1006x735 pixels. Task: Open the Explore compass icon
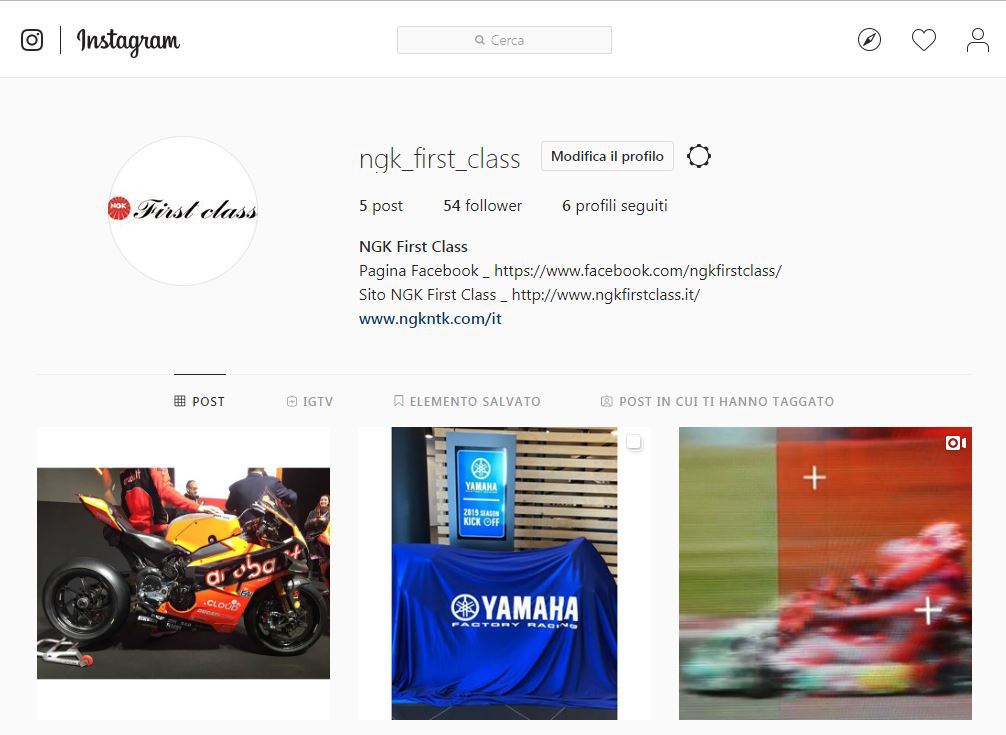pyautogui.click(x=869, y=40)
